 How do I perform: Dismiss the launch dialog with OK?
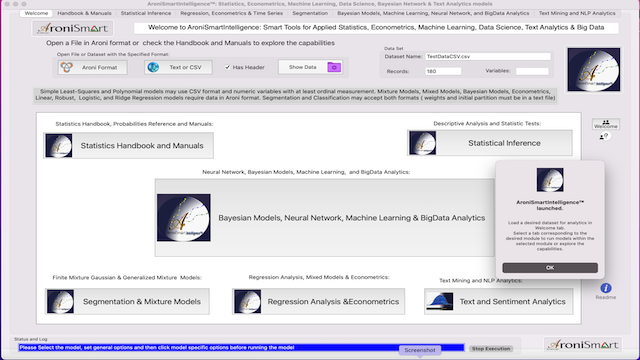coord(550,268)
